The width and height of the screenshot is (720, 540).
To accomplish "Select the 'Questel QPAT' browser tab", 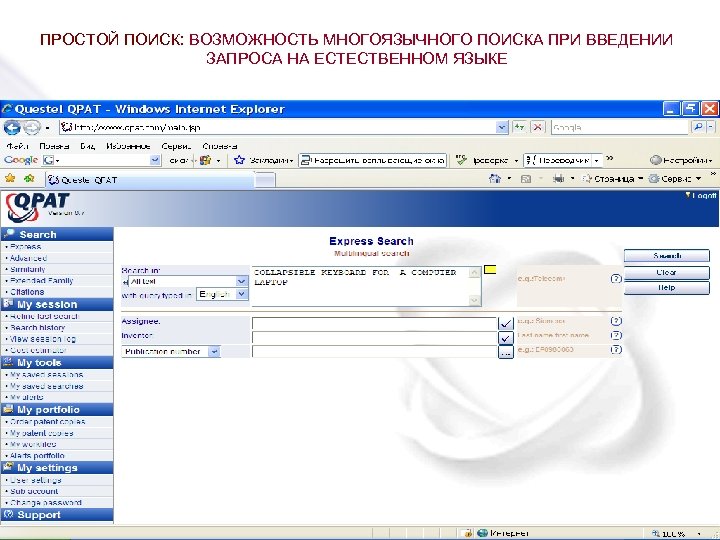I will coord(149,180).
